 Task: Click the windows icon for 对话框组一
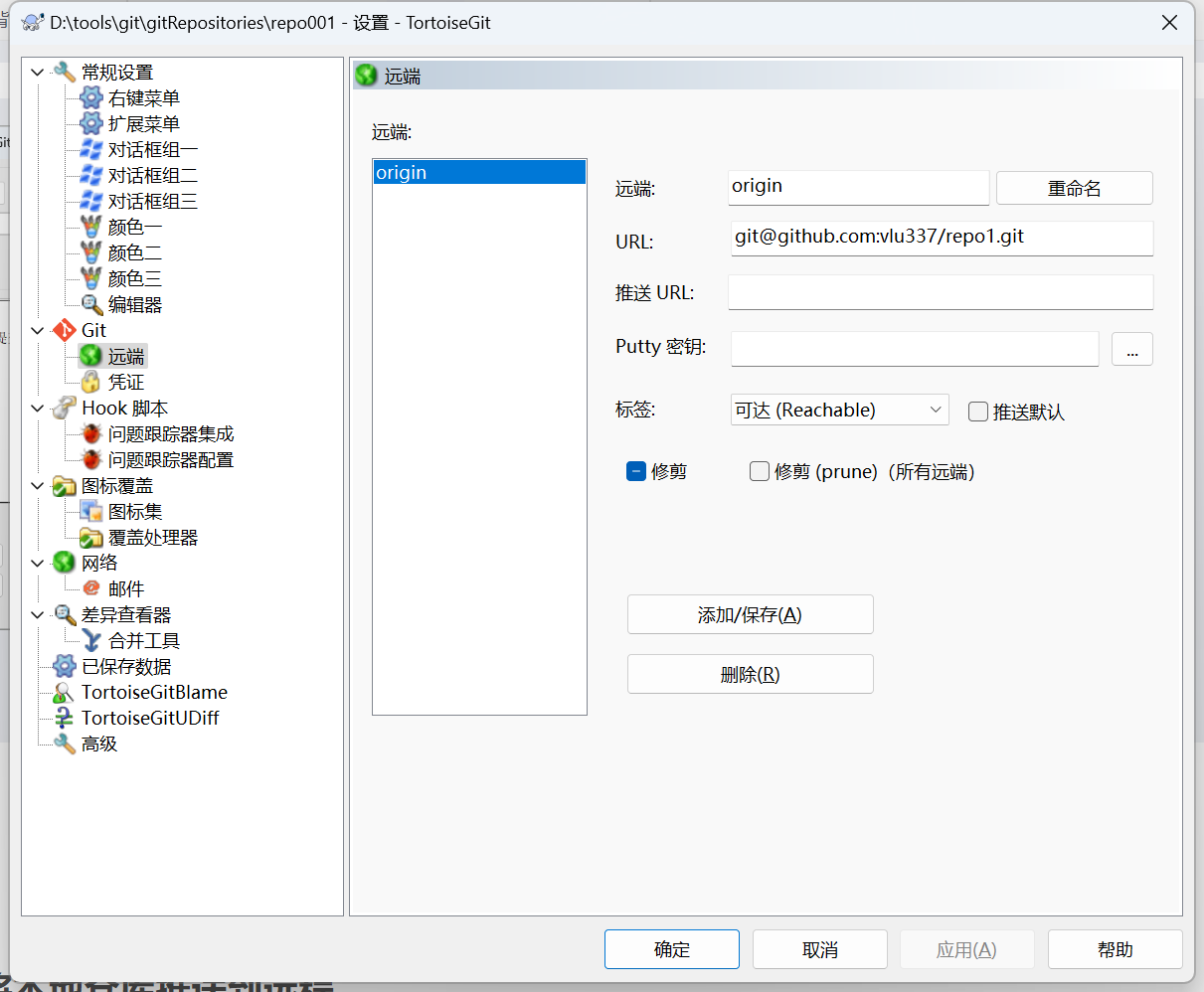click(x=91, y=149)
